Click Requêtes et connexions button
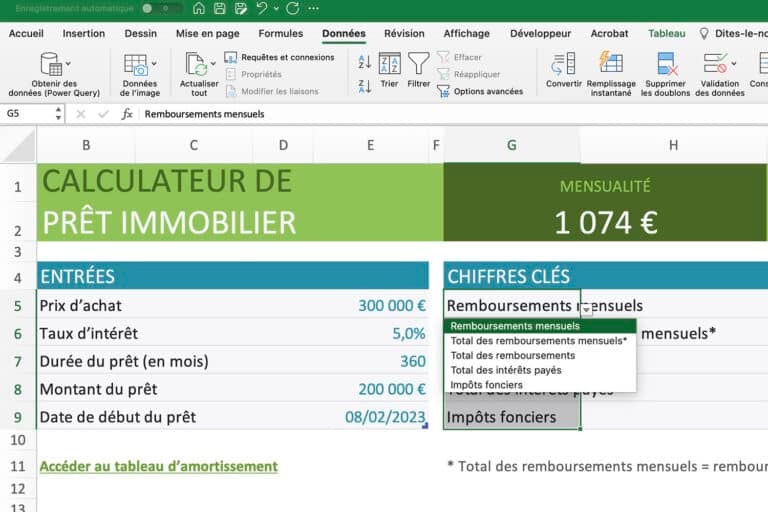 pyautogui.click(x=279, y=58)
